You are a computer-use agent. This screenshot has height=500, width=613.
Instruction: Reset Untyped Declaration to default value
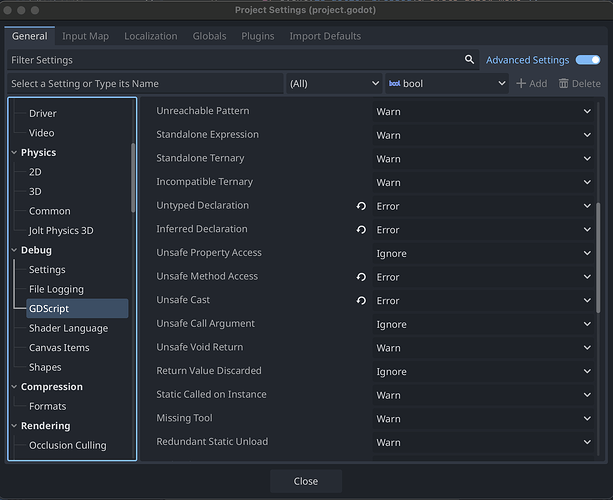click(361, 206)
